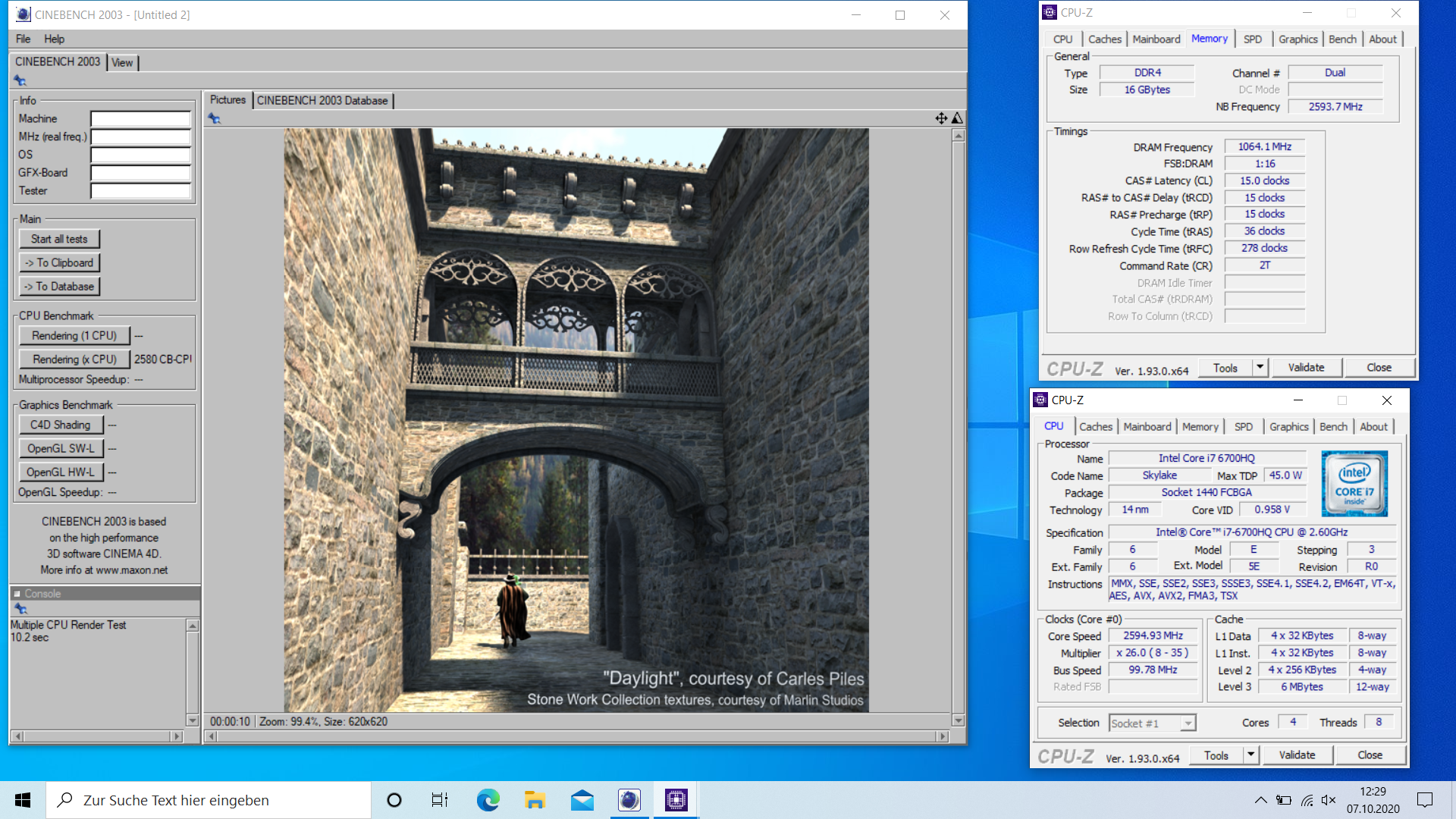
Task: Click the pin icon under CINEBENCH 2003 tab
Action: (x=20, y=80)
